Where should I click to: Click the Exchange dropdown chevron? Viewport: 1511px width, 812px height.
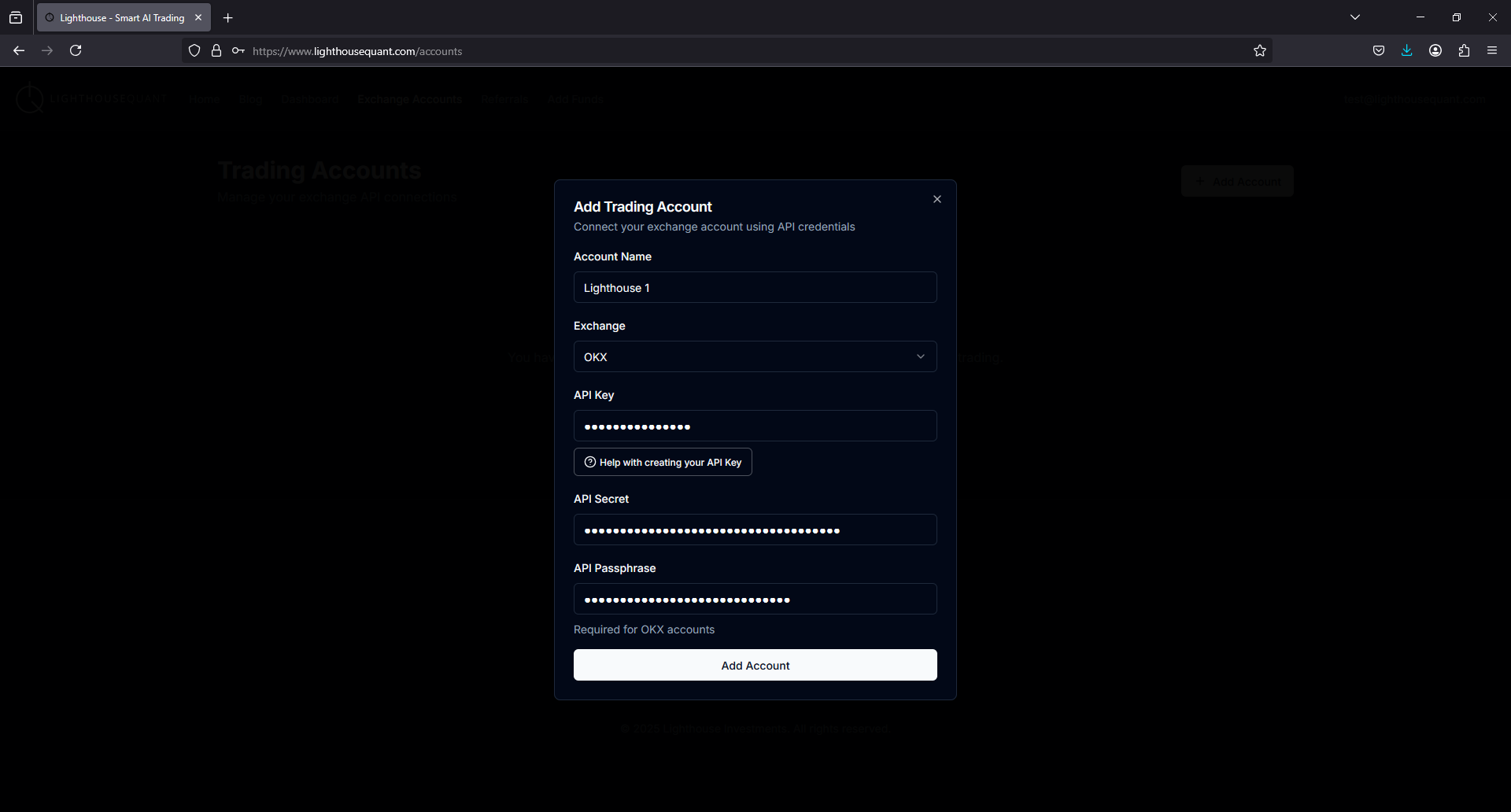pos(920,356)
